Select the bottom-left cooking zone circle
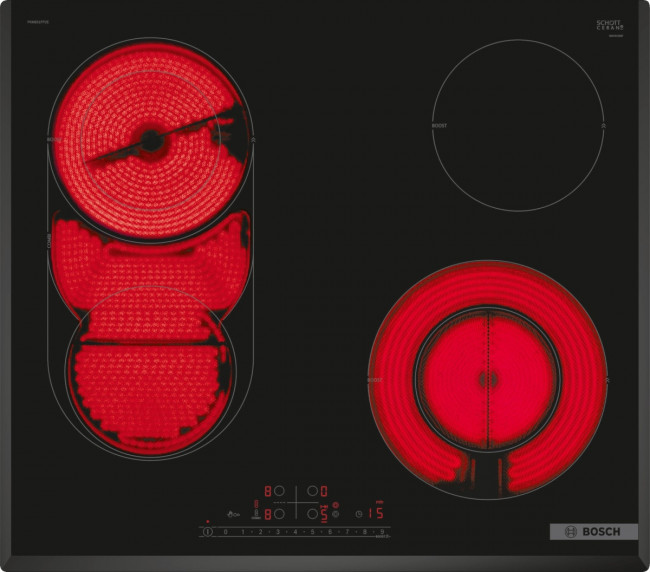650x572 pixels. 282,514
